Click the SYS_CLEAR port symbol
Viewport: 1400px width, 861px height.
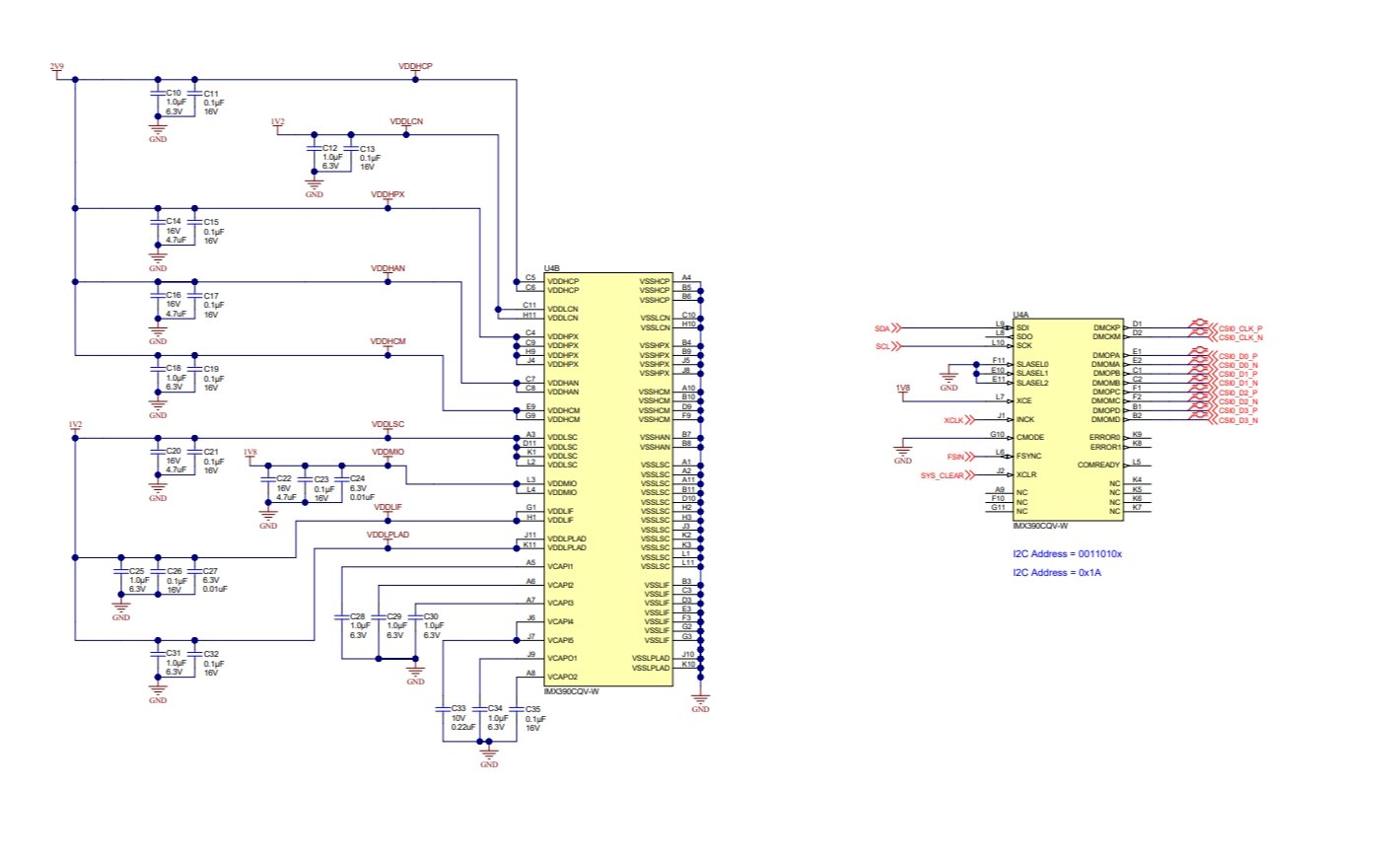pyautogui.click(x=946, y=475)
